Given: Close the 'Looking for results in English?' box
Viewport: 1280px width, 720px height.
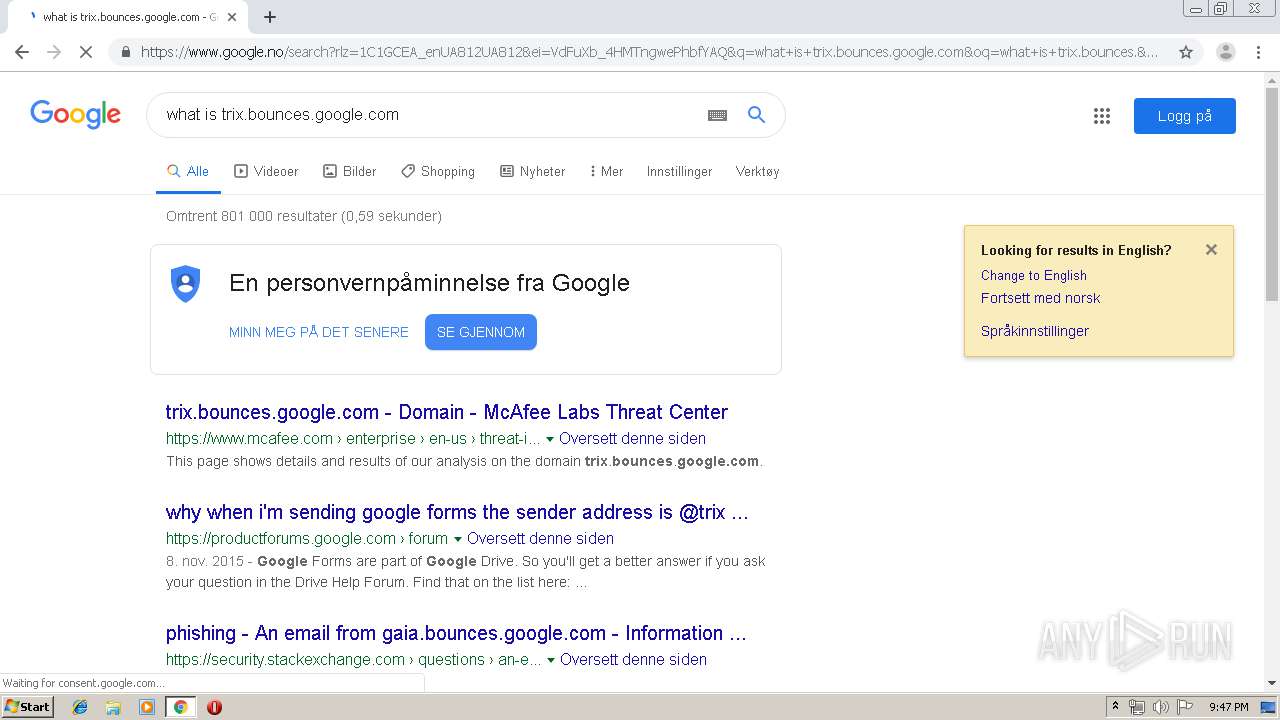Looking at the screenshot, I should 1211,250.
